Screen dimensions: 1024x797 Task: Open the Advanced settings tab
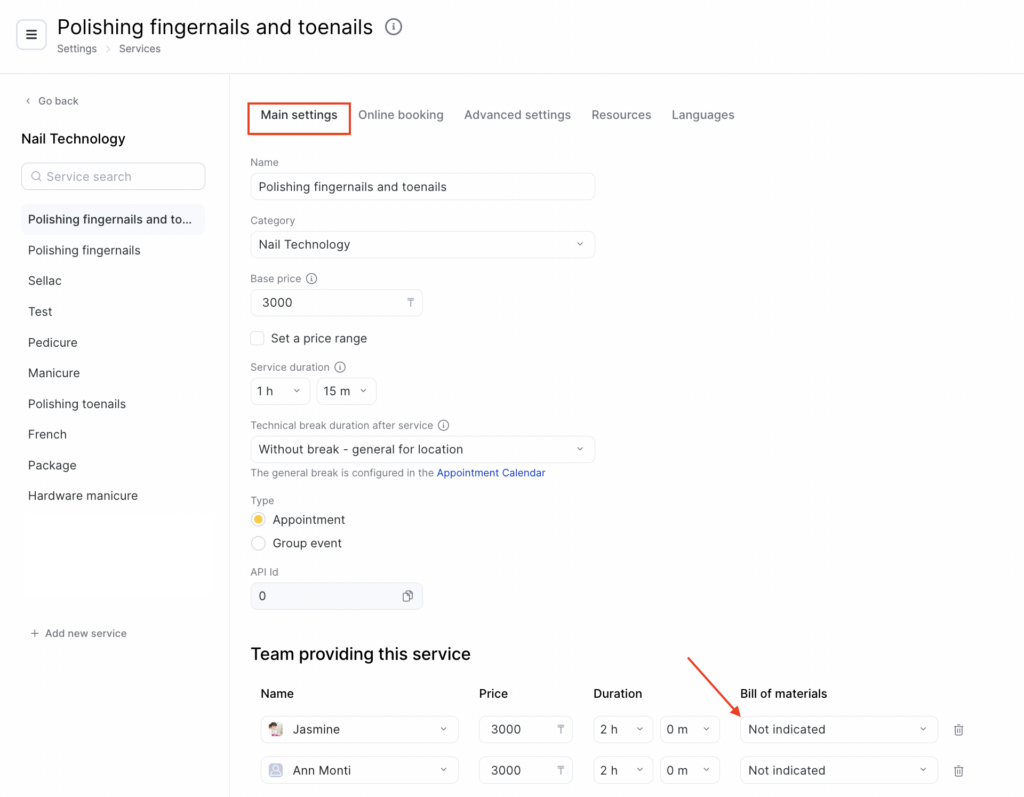[517, 115]
